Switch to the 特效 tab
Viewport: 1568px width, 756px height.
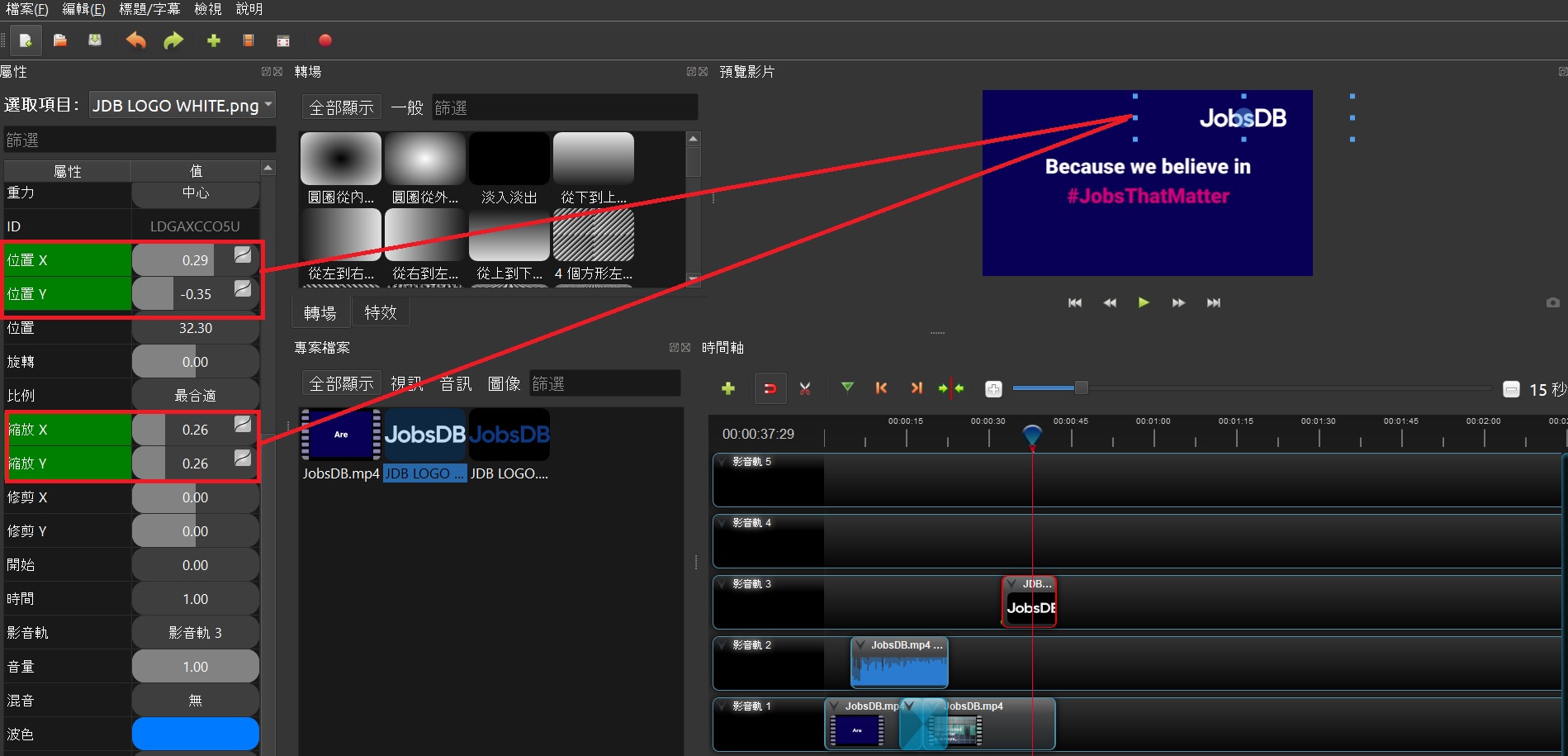[381, 313]
